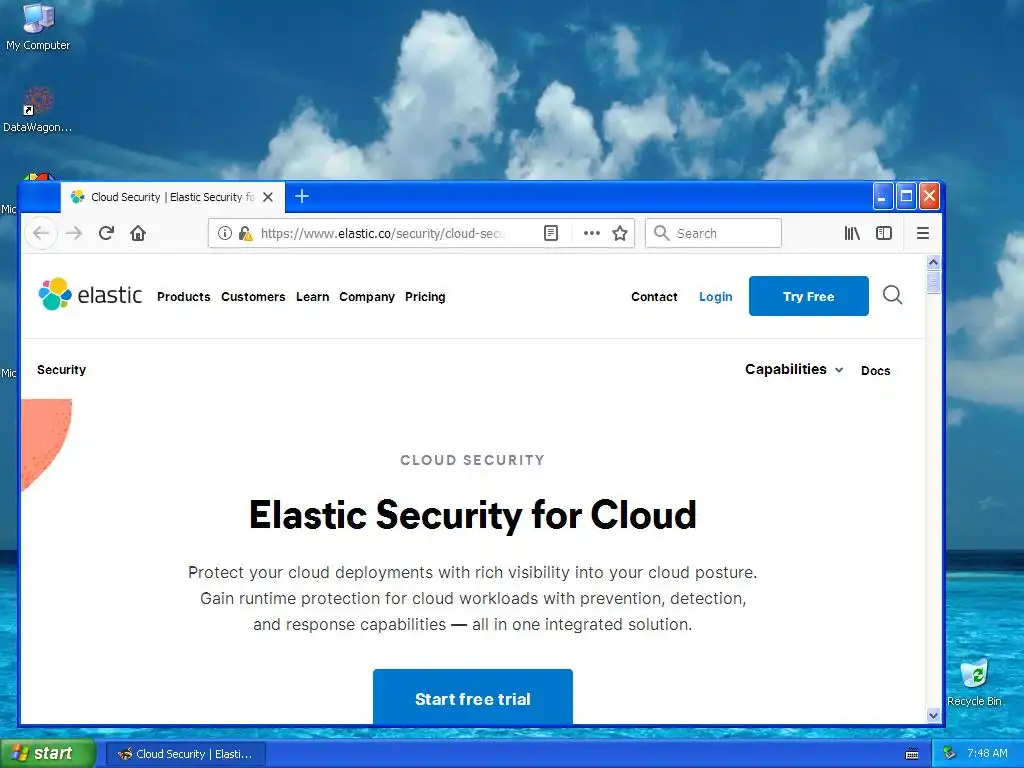Click the forward navigation arrow
Screen dimensions: 1024x768
(x=74, y=233)
